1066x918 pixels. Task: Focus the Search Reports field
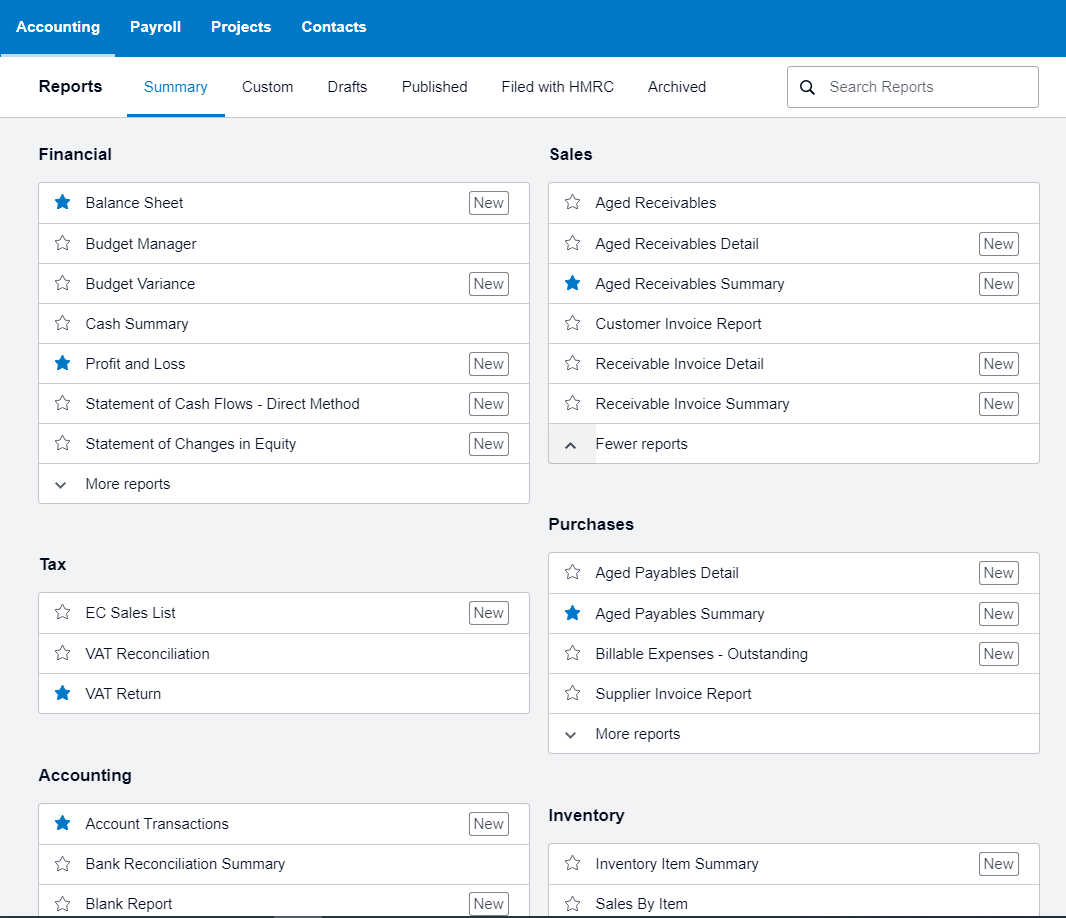click(912, 87)
